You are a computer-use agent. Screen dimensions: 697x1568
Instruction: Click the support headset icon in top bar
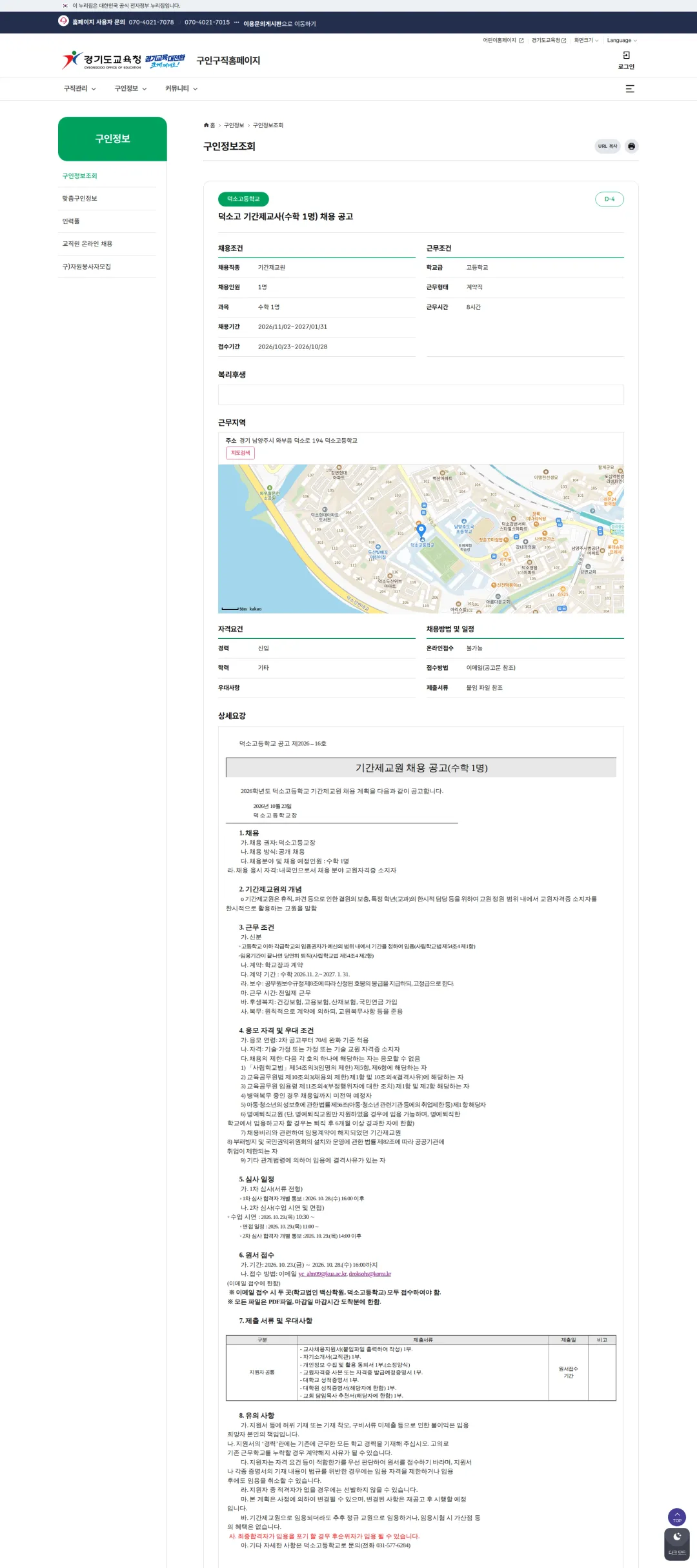(x=63, y=21)
